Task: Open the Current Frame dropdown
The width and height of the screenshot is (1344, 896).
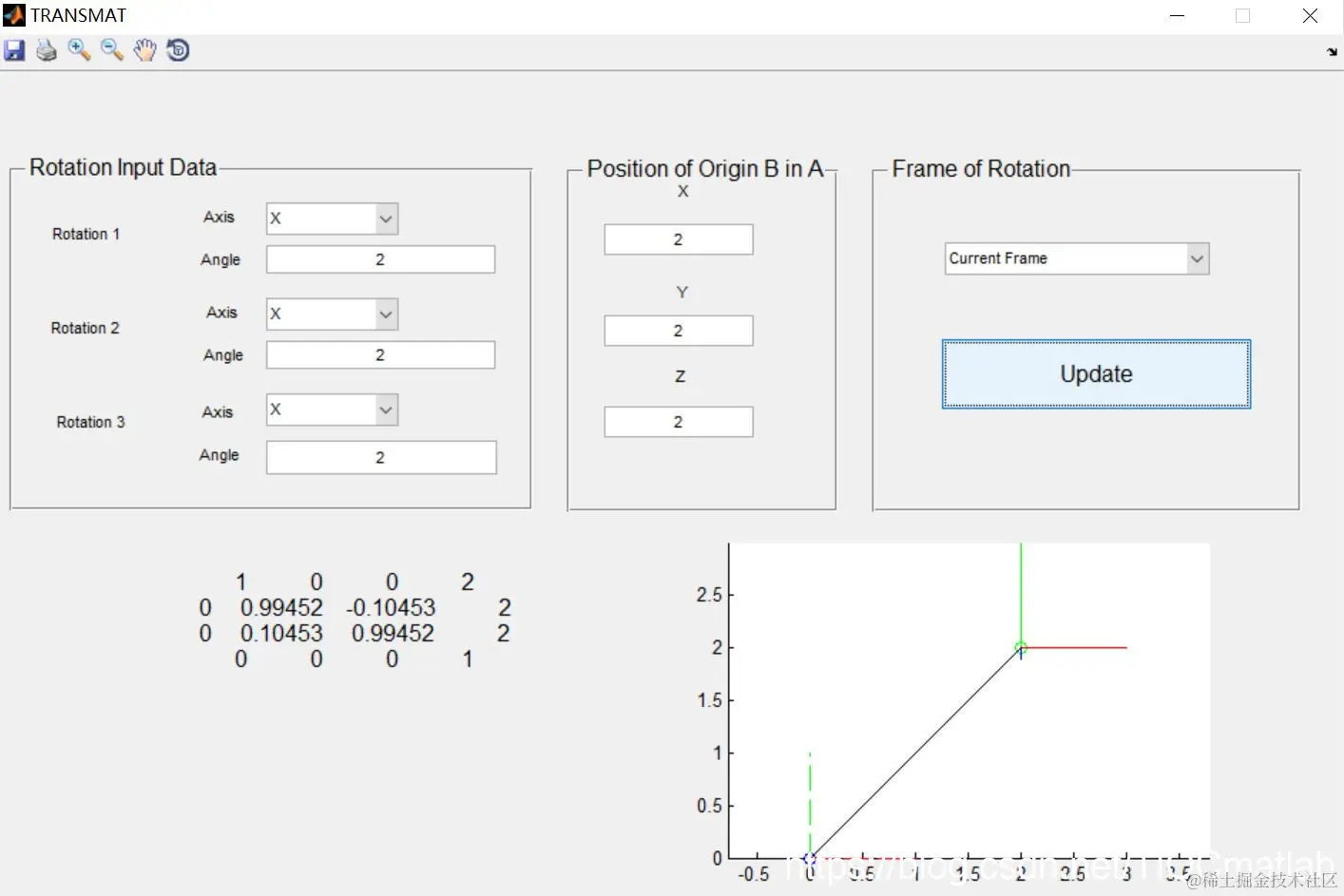Action: (x=1077, y=258)
